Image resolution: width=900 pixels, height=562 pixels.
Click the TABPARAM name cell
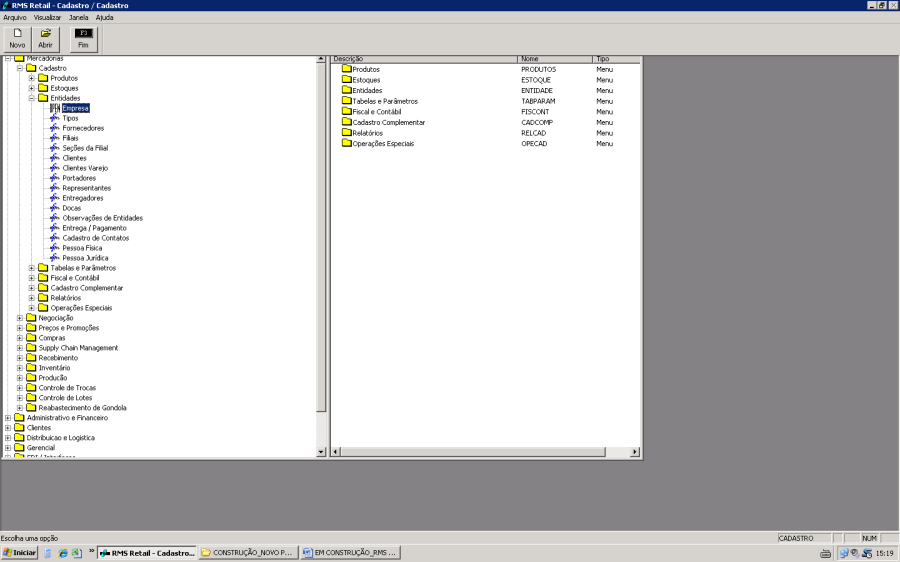coord(538,101)
